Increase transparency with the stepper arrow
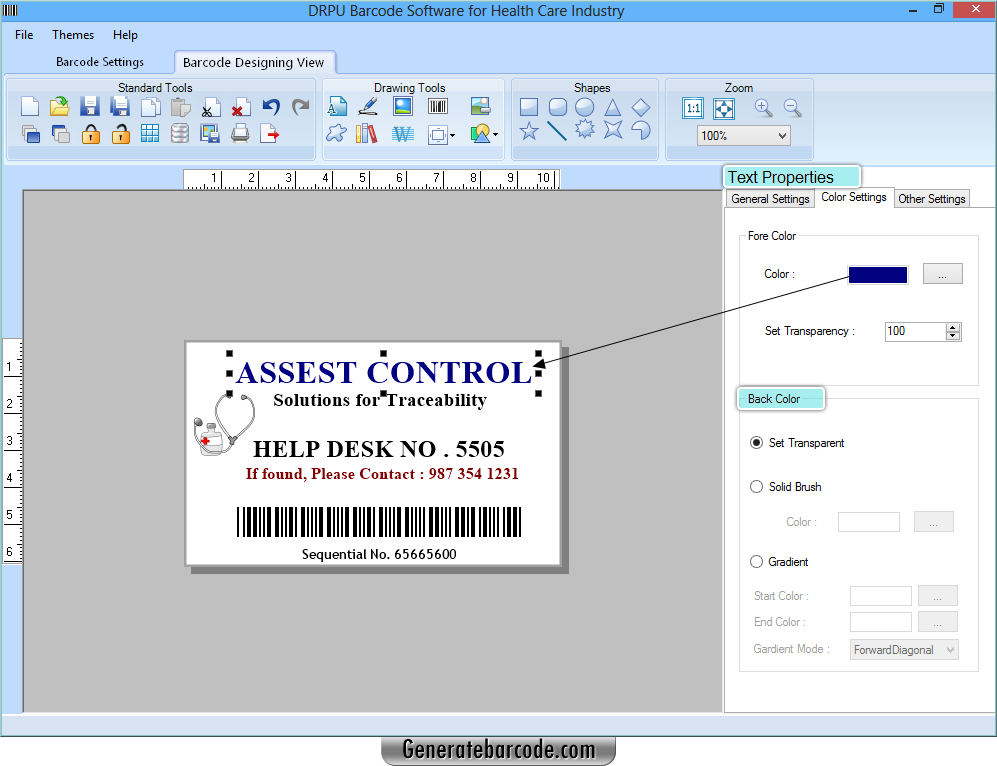 pos(955,326)
